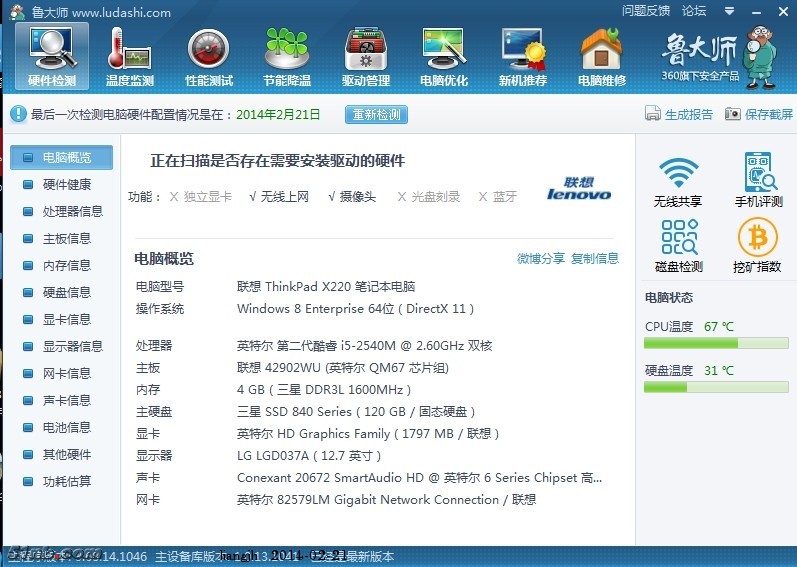The width and height of the screenshot is (797, 567).
Task: Open 驱动管理 driver management
Action: pyautogui.click(x=366, y=56)
